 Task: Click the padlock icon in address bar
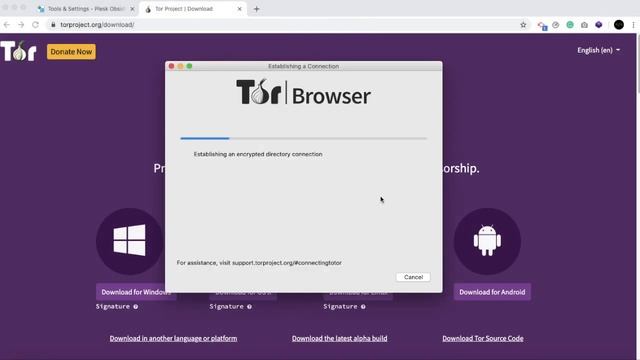pyautogui.click(x=53, y=25)
